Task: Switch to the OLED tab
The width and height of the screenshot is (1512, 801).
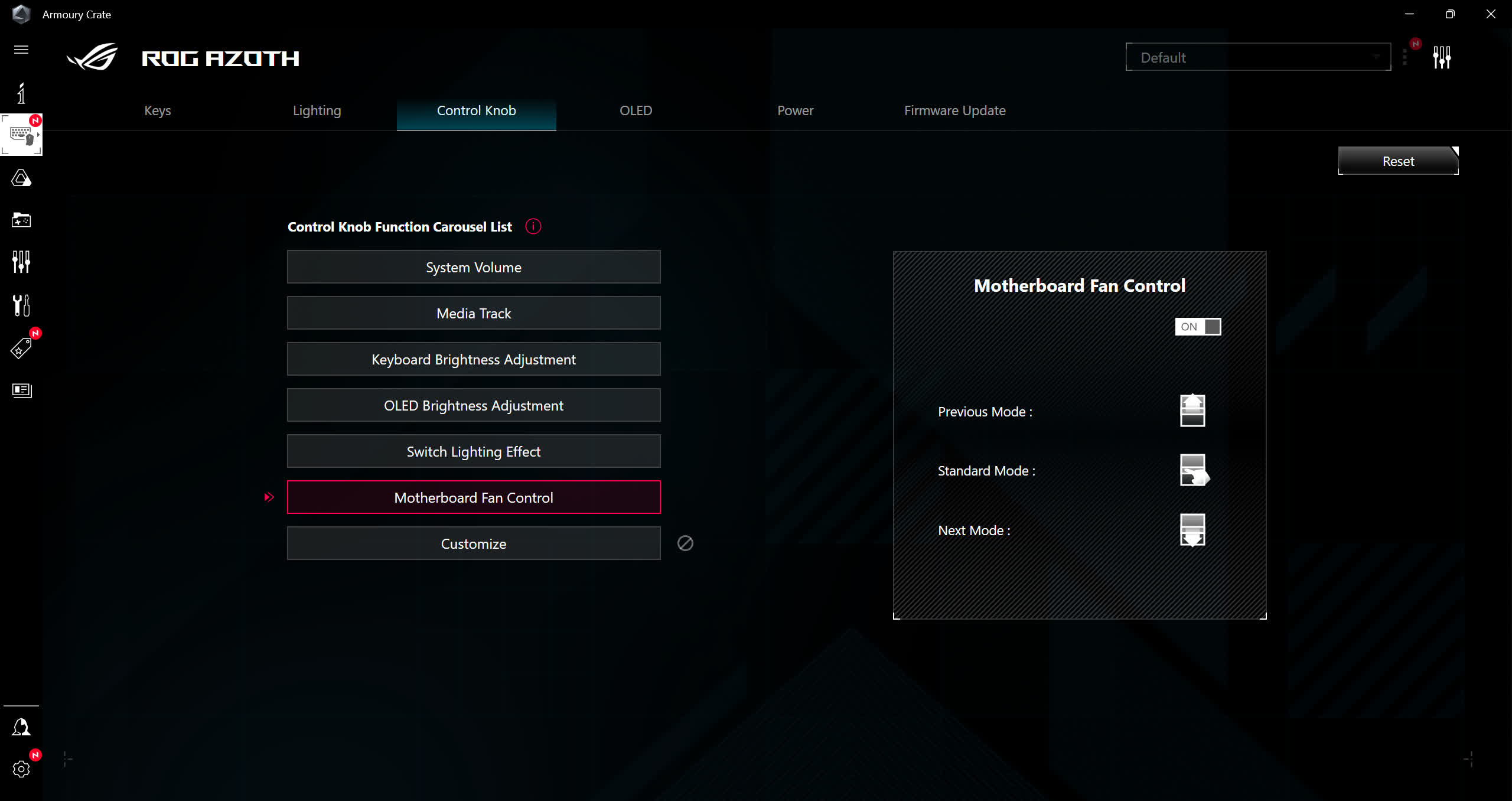Action: click(x=636, y=110)
